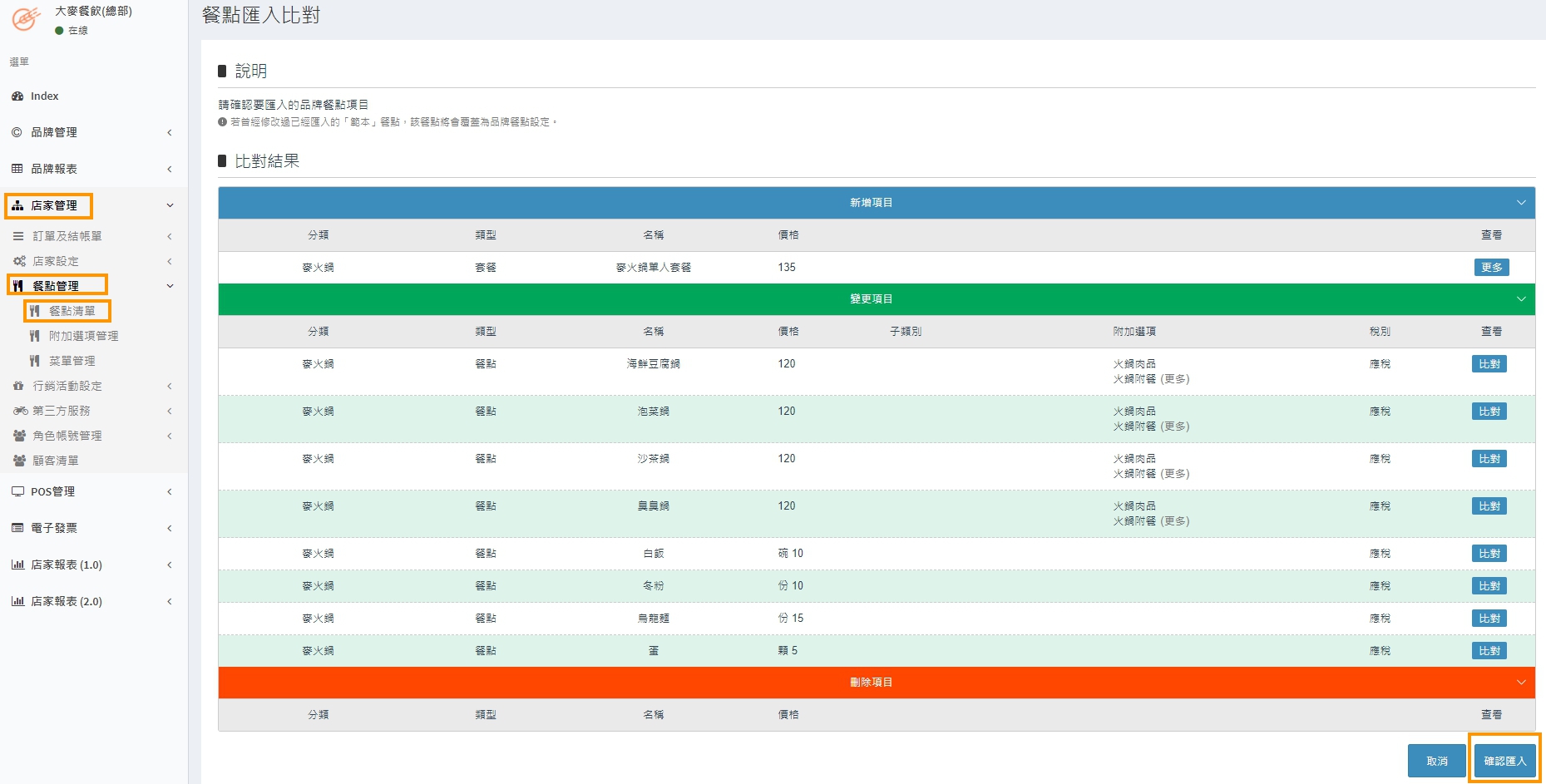Click the 品牌報表 table icon

[17, 169]
